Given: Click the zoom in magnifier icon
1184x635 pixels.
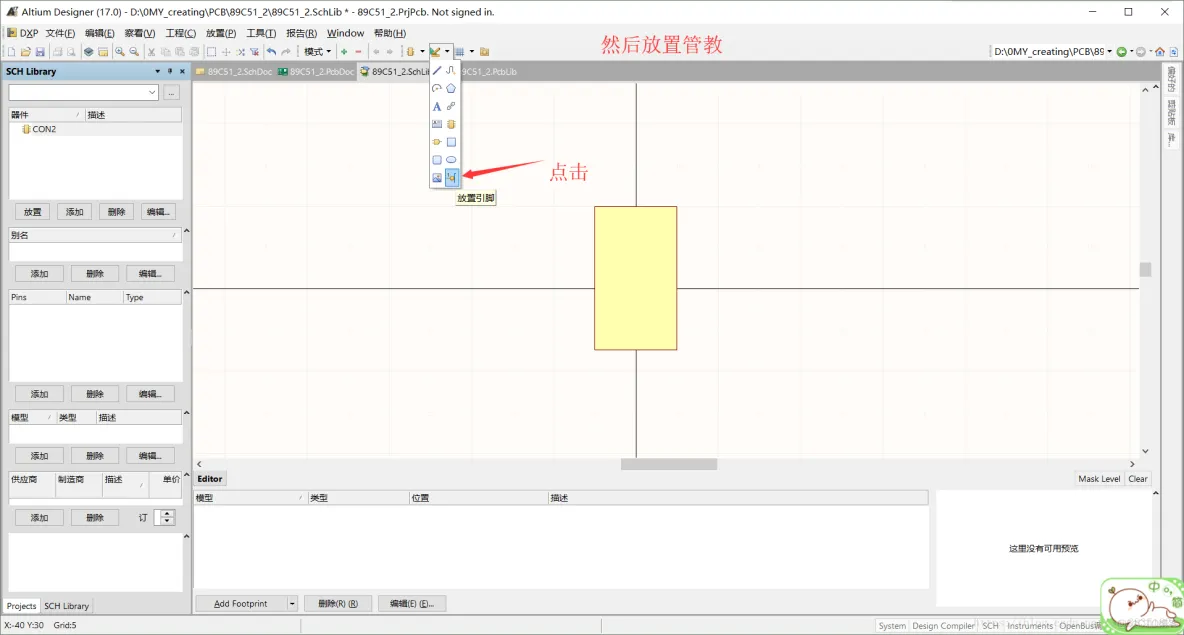Looking at the screenshot, I should pyautogui.click(x=120, y=52).
